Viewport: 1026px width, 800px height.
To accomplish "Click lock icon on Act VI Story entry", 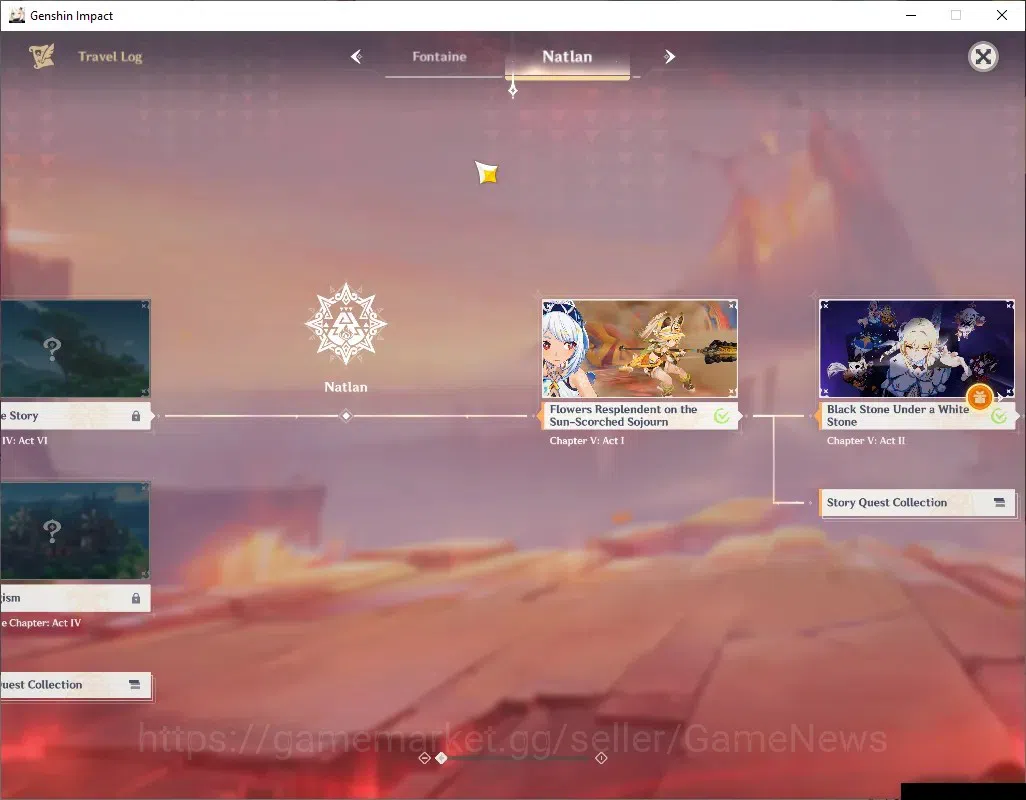I will point(136,416).
